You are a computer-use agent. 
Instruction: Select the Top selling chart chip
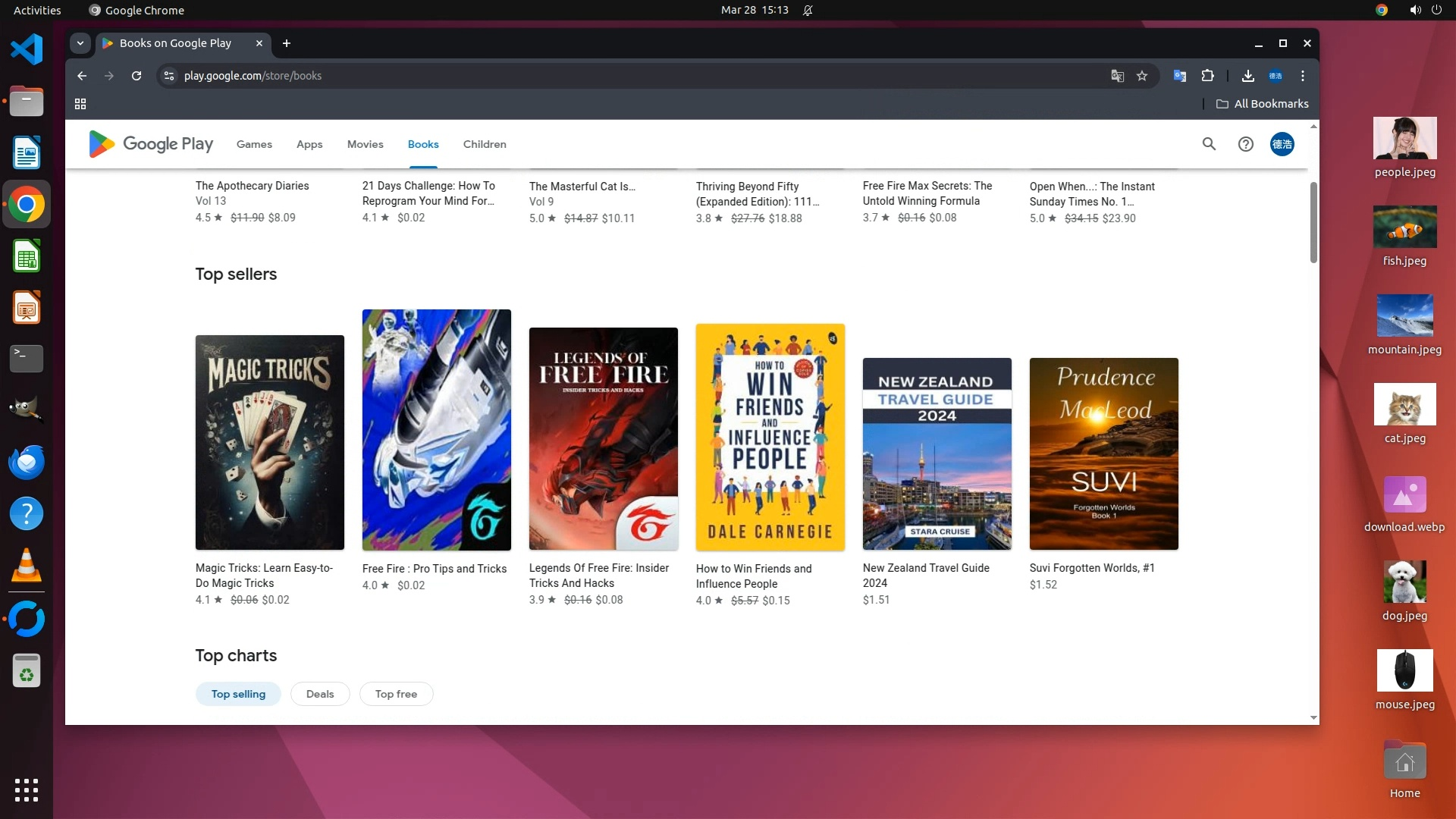click(238, 694)
